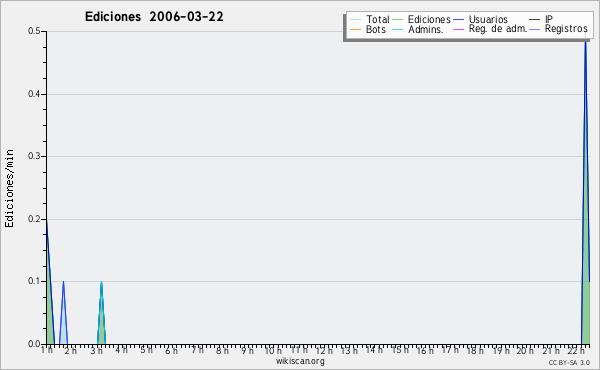Image resolution: width=600 pixels, height=370 pixels.
Task: Click the 0.1 y-axis value
Action: [x=34, y=281]
